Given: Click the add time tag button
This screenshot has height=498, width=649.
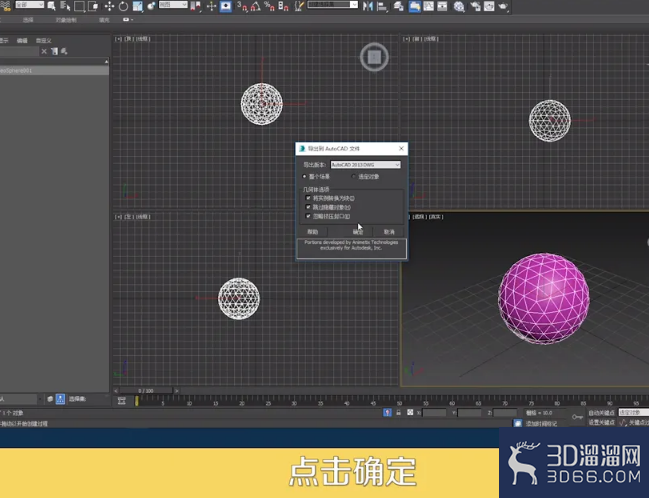Looking at the screenshot, I should (x=541, y=423).
